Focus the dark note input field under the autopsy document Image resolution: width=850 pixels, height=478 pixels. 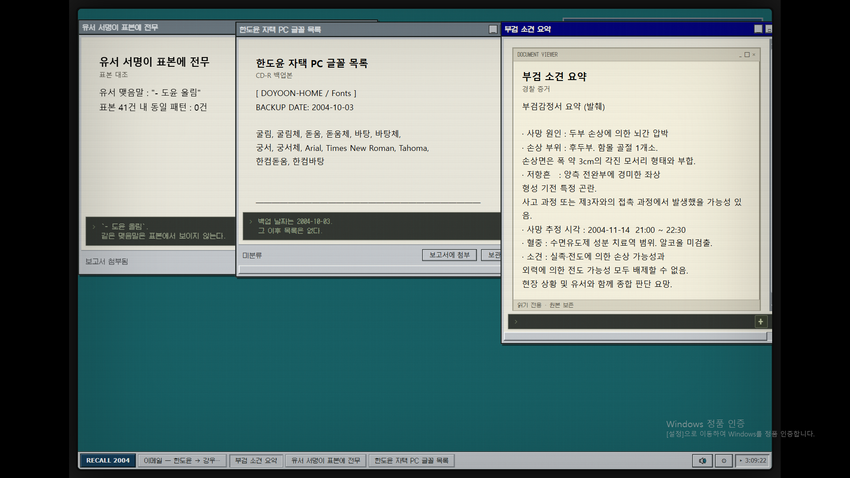(x=632, y=321)
